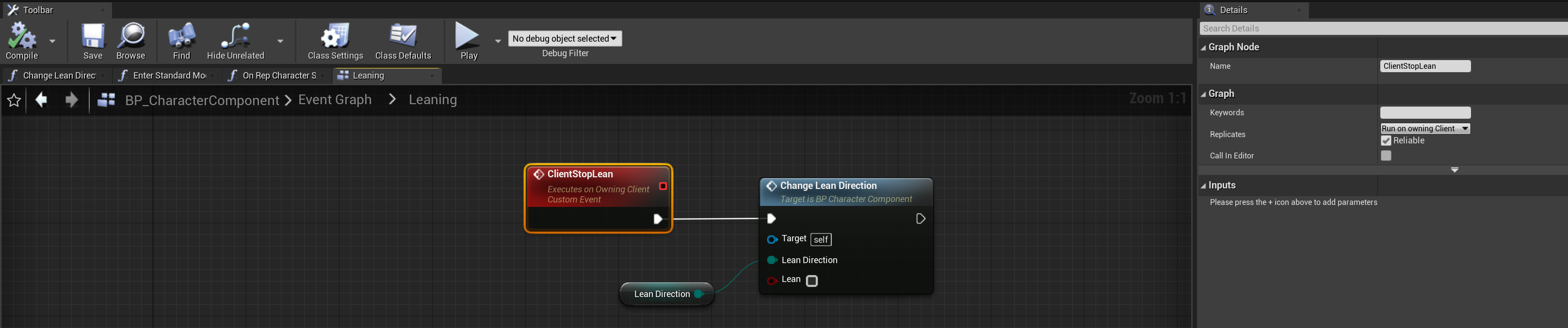Select the ClientStopLean event node
This screenshot has height=328, width=1568.
point(598,198)
